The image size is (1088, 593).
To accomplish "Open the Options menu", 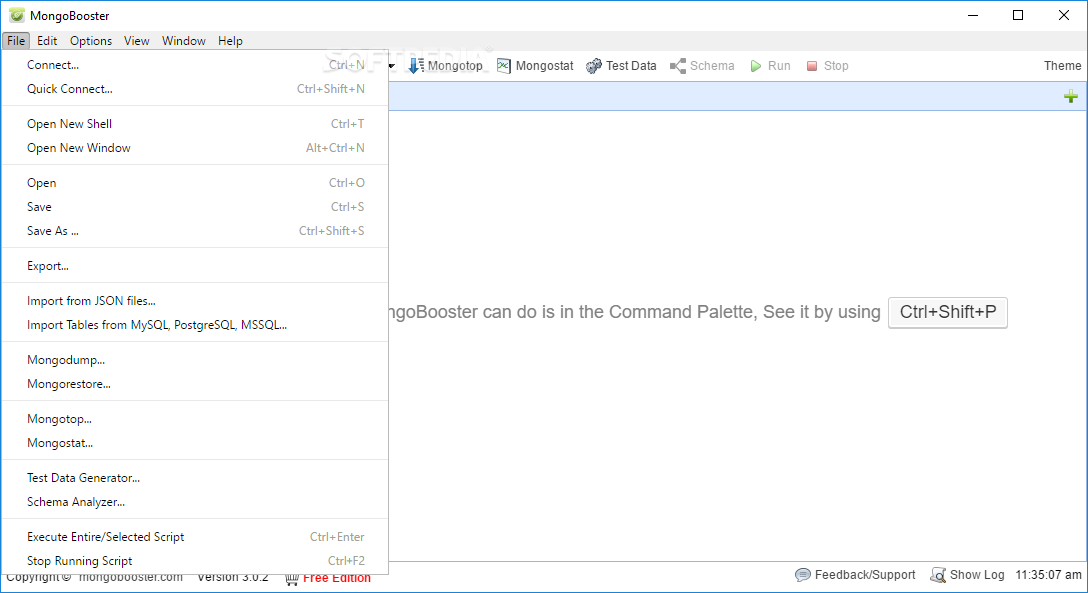I will point(91,41).
